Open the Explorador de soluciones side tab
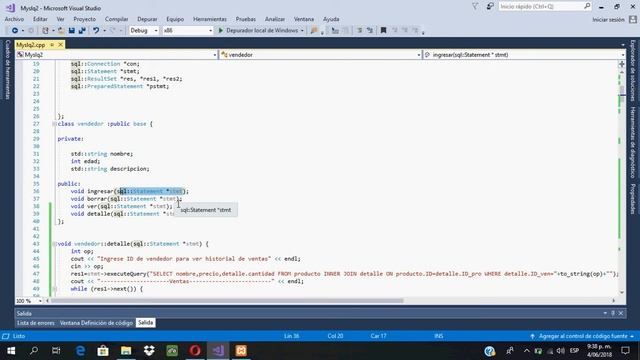Viewport: 640px width, 360px height. pos(633,70)
